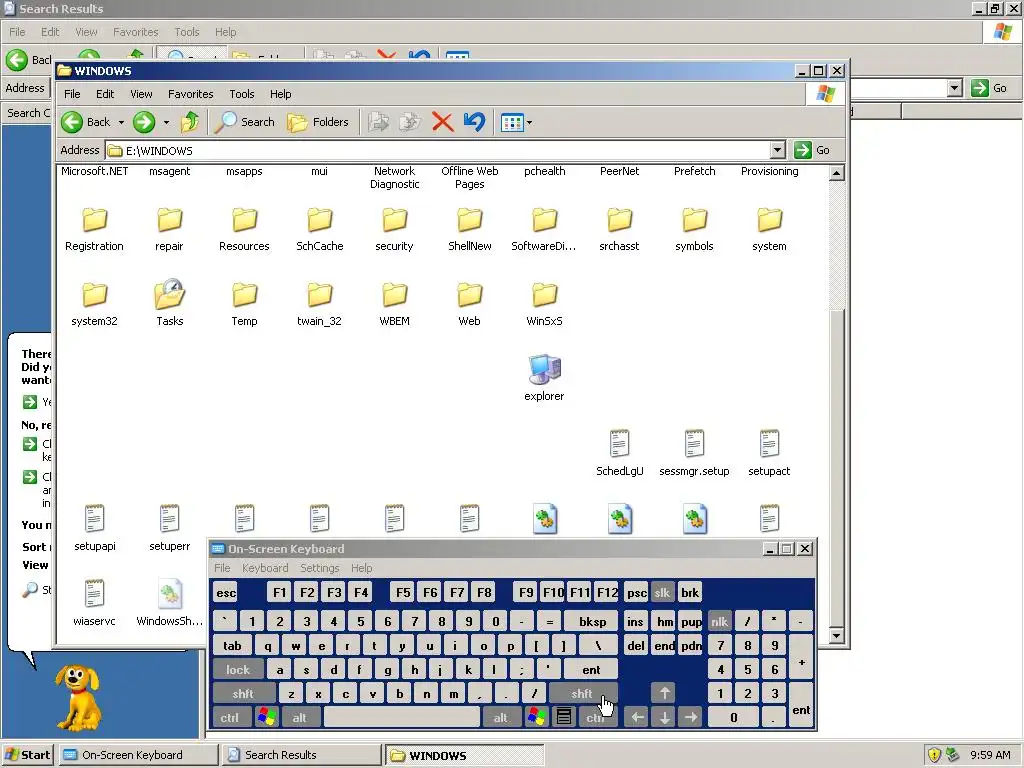Open the View menu in Search Results
1024x768 pixels.
coord(86,32)
